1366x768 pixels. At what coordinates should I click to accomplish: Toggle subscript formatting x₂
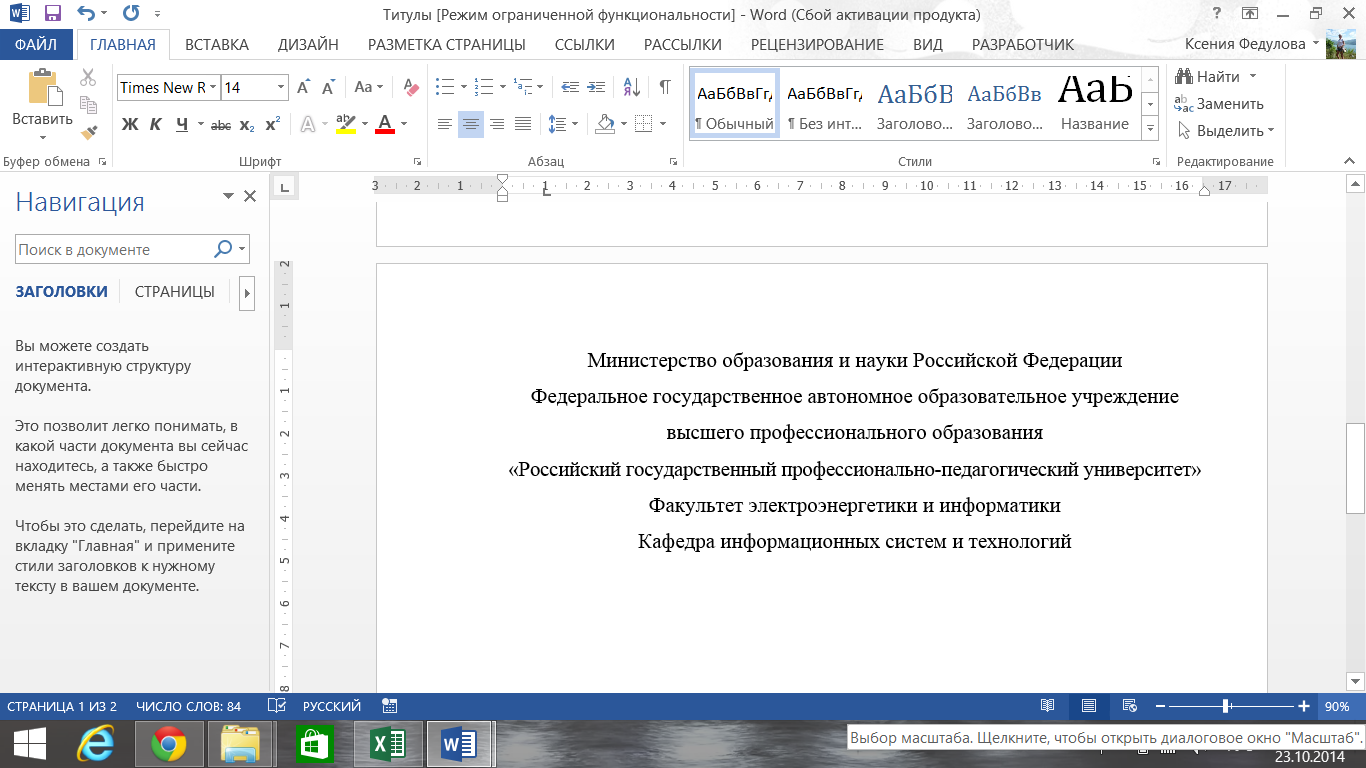[247, 125]
